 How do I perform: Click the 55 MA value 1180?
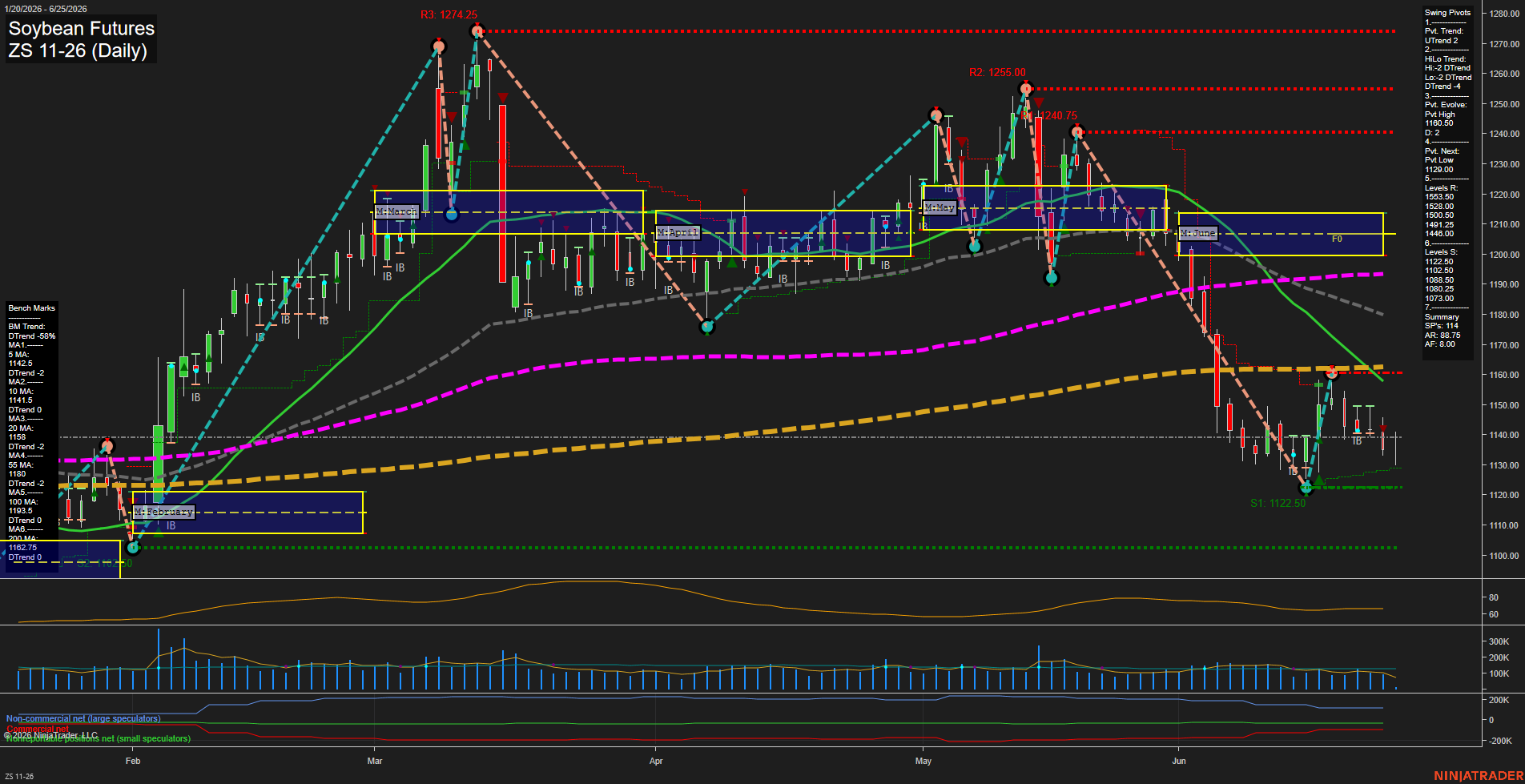point(17,474)
